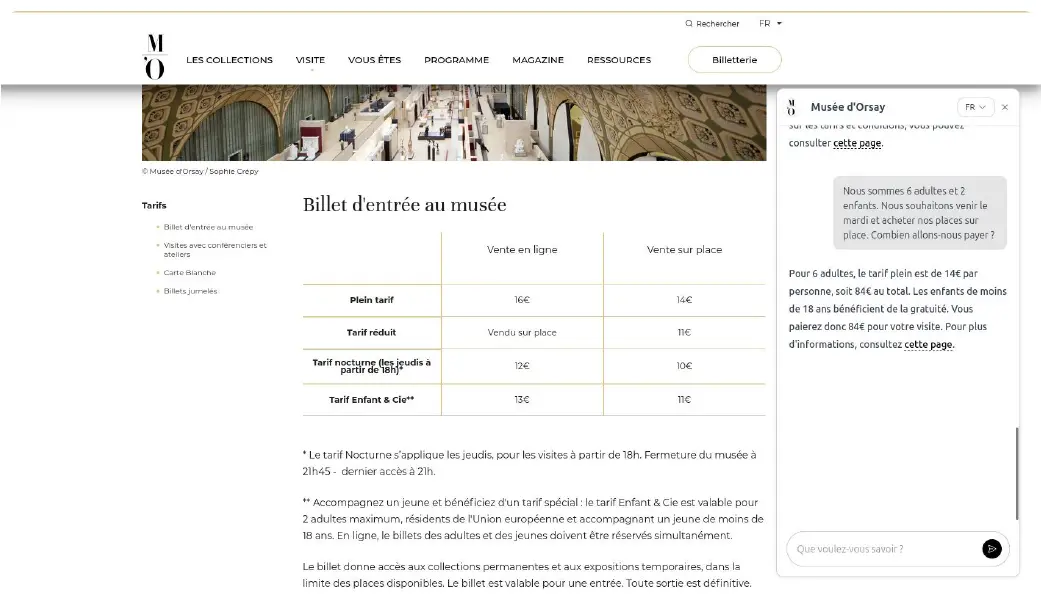1041x613 pixels.
Task: Go to Visites avec conférenciers et ateliers
Action: [x=215, y=250]
